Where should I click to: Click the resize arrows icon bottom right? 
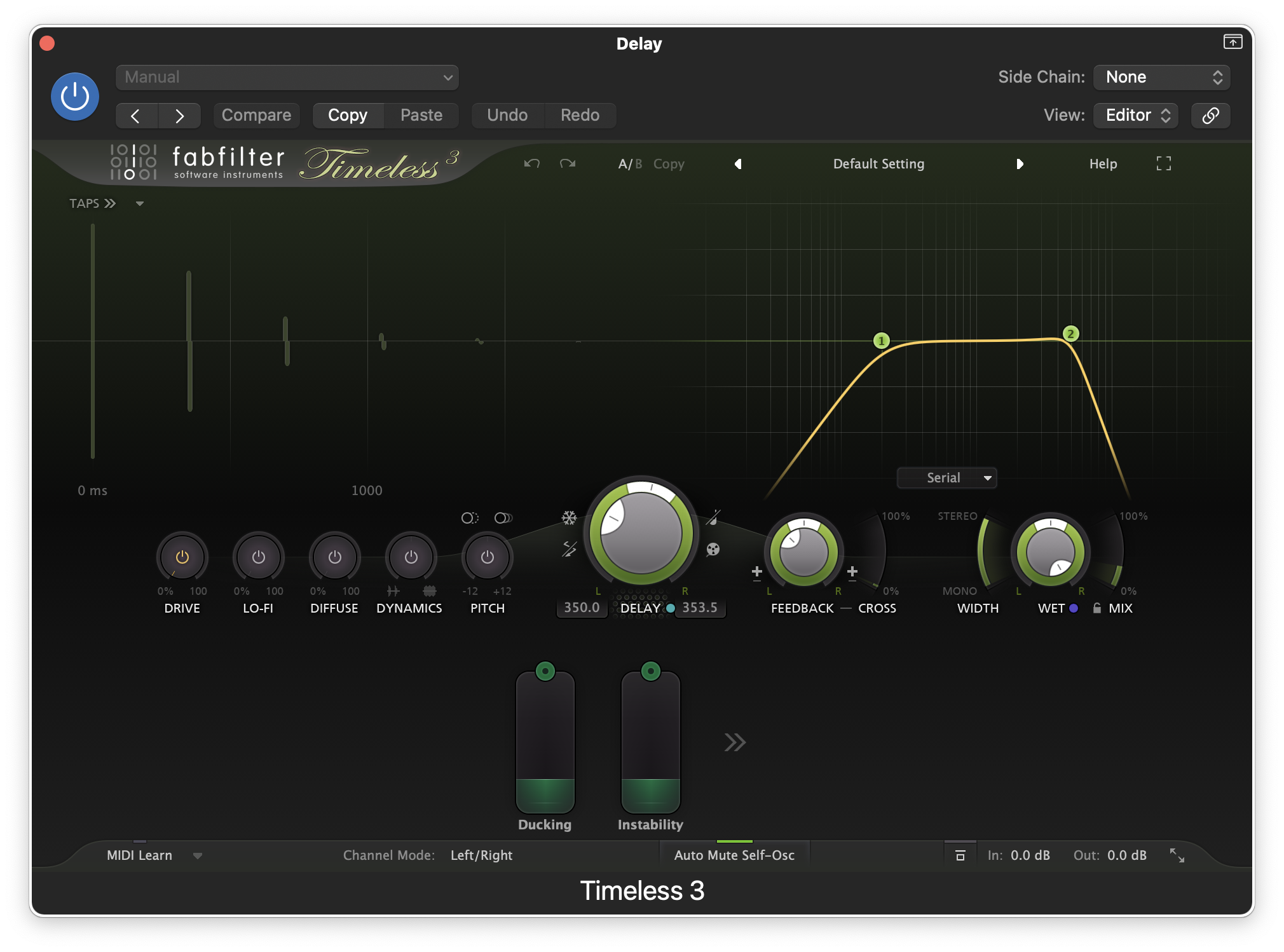click(x=1177, y=855)
